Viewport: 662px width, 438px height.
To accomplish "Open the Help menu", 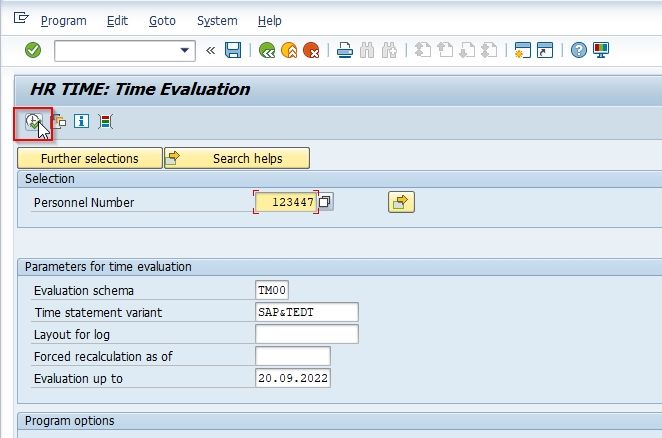I will pos(270,21).
